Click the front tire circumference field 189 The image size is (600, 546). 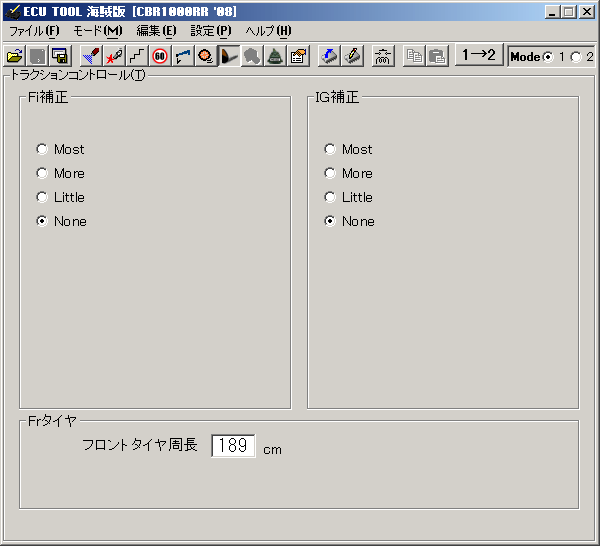click(233, 445)
